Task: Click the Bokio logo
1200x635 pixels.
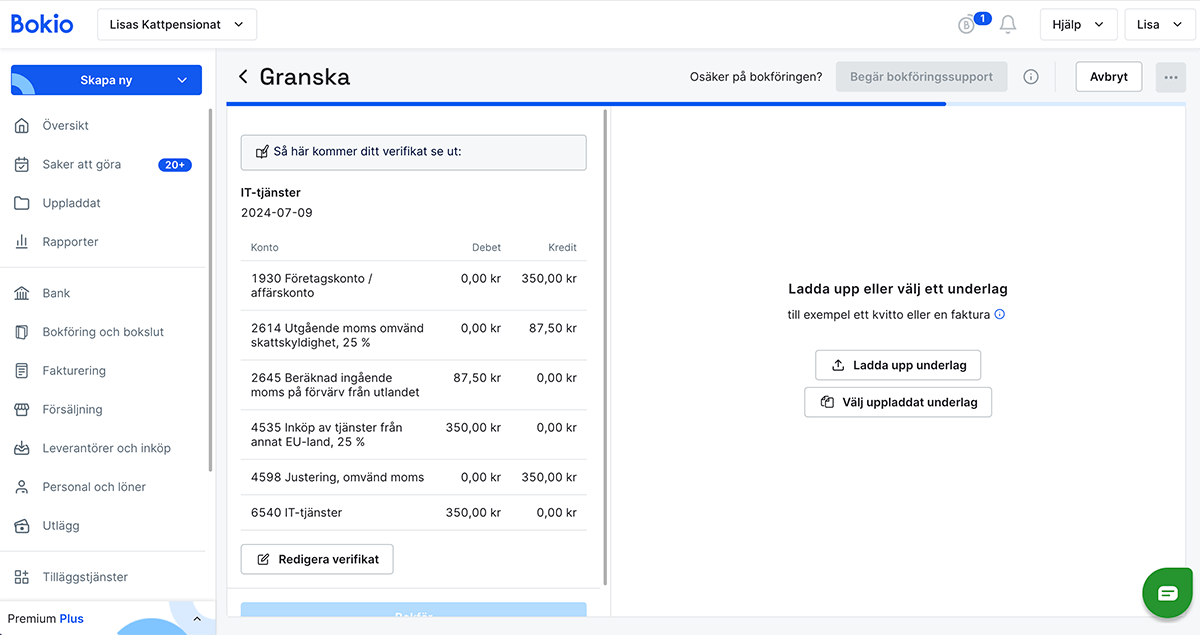Action: point(41,23)
